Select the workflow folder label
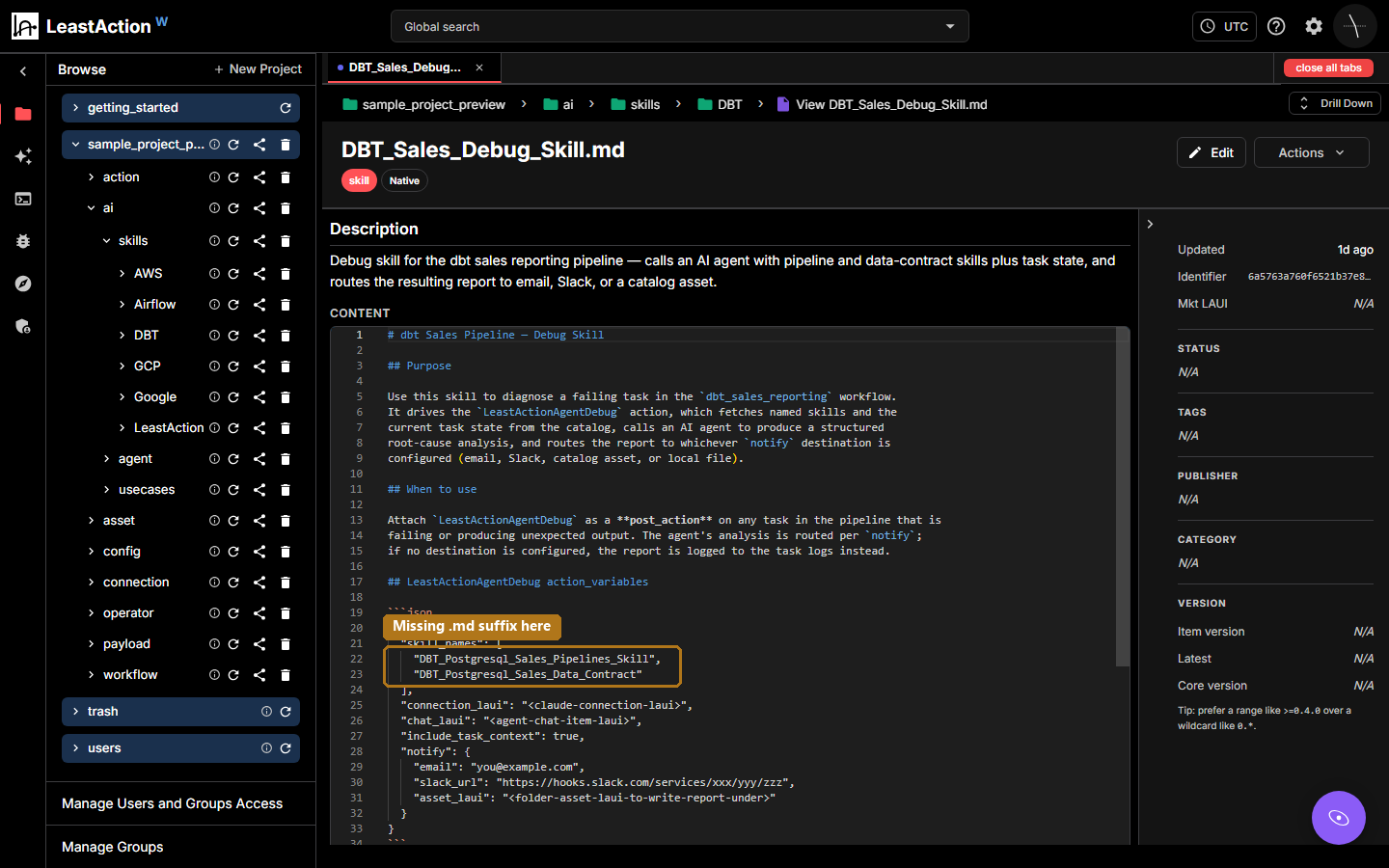The height and width of the screenshot is (868, 1389). pyautogui.click(x=130, y=675)
